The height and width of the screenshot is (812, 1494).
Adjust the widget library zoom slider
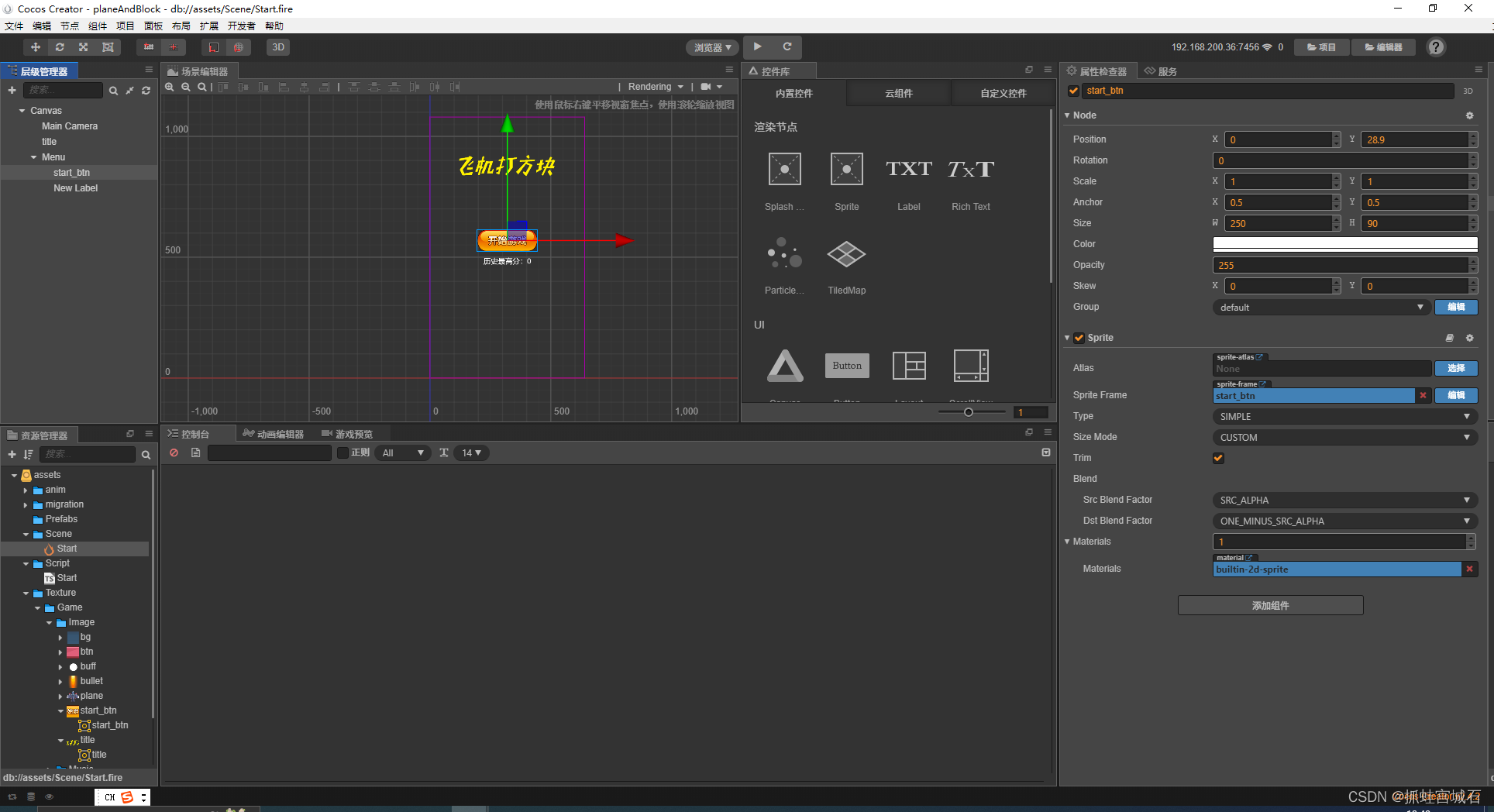(x=969, y=412)
